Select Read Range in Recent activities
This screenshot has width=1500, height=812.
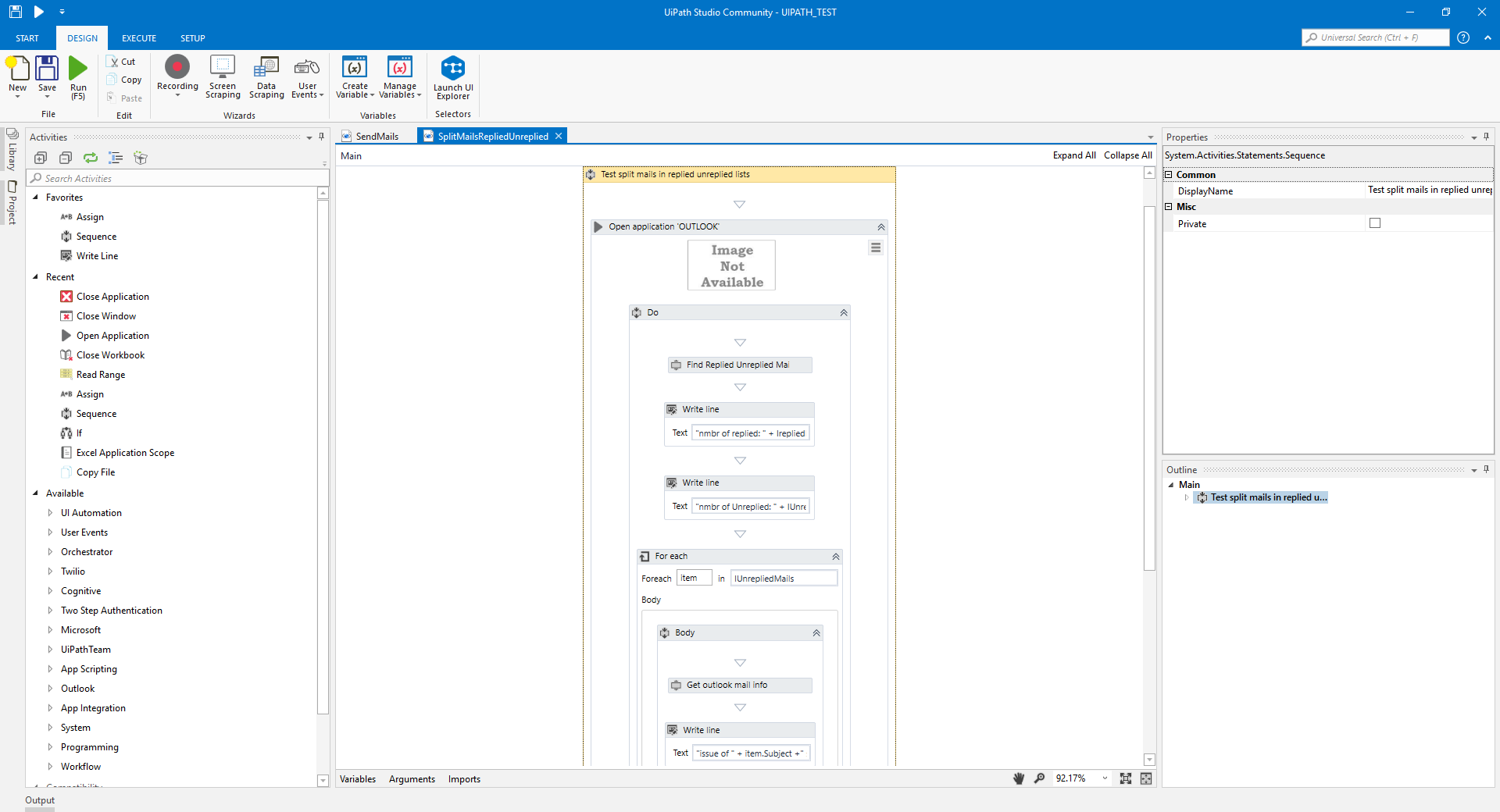tap(101, 375)
